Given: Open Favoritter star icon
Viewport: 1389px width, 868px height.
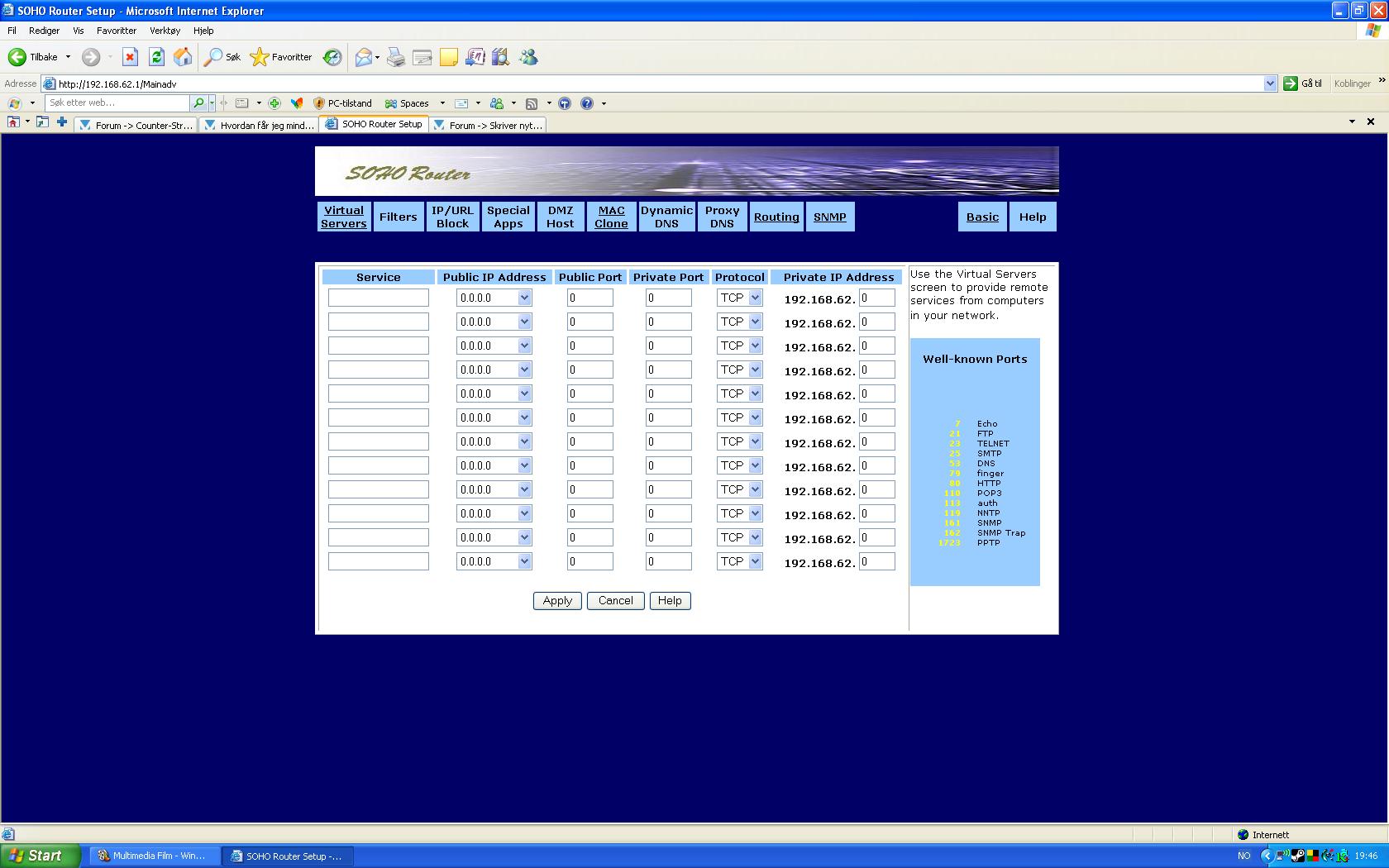Looking at the screenshot, I should click(x=260, y=57).
